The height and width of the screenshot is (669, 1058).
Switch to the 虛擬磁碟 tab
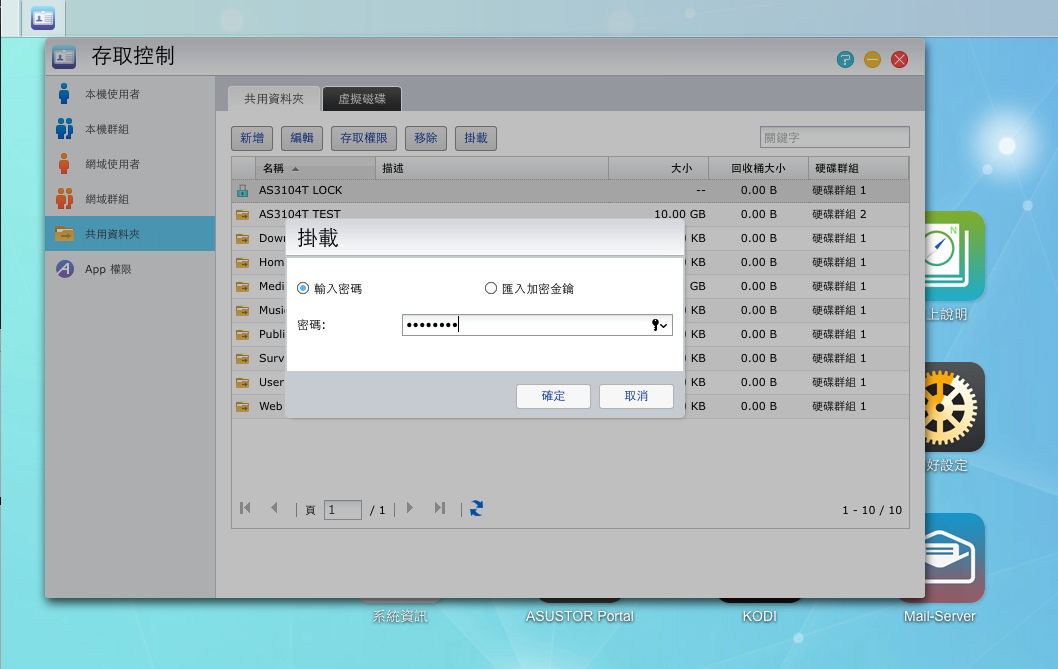[362, 99]
